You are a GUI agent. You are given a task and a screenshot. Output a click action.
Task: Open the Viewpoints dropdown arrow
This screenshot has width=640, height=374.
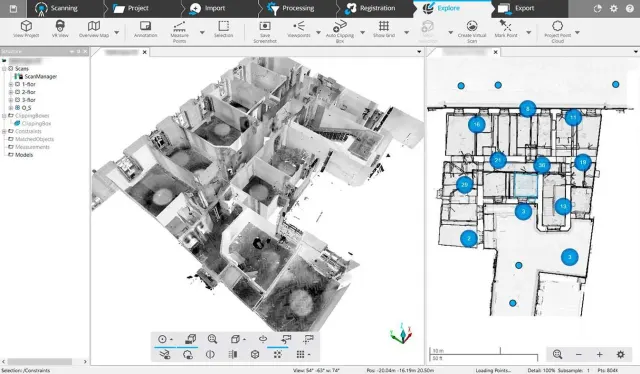[318, 32]
